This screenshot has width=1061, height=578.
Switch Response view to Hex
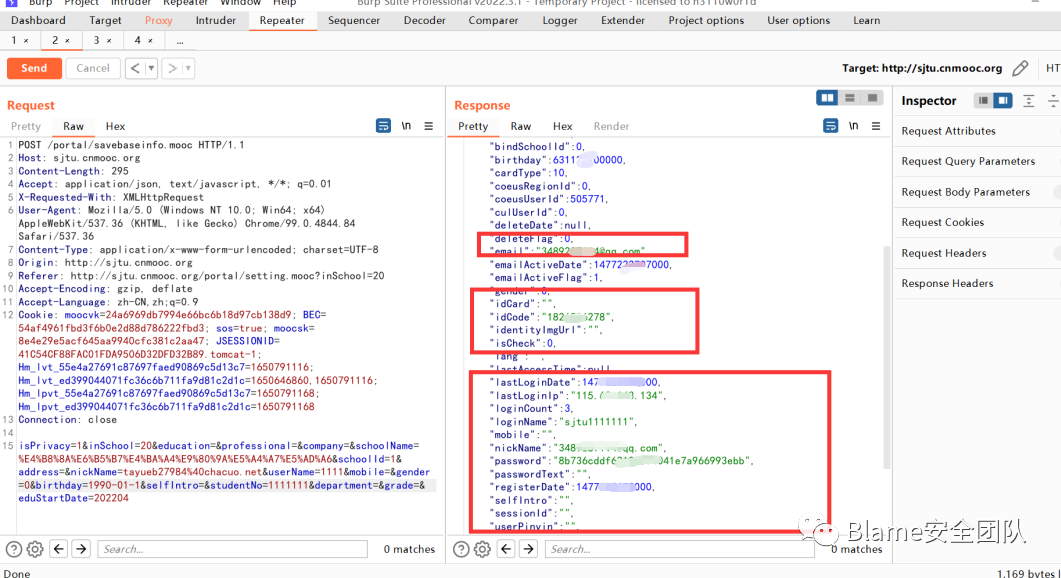coord(562,127)
